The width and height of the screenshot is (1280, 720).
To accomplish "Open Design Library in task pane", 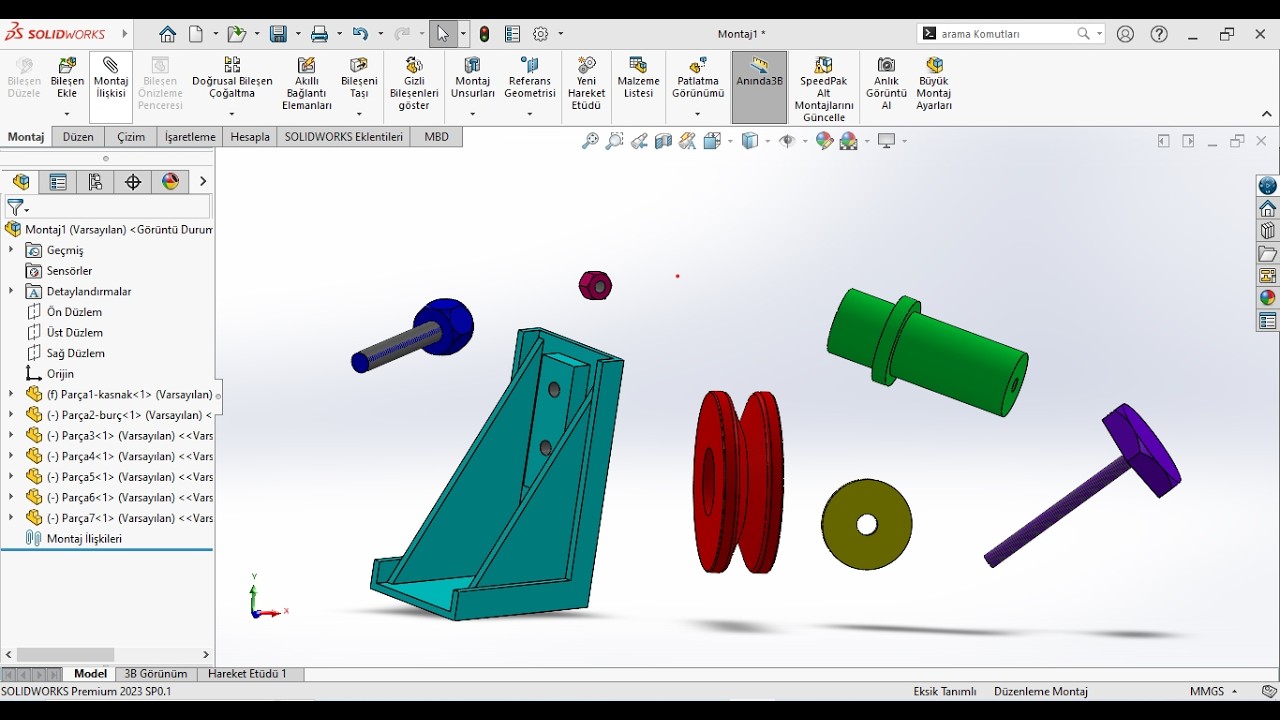I will [x=1268, y=231].
